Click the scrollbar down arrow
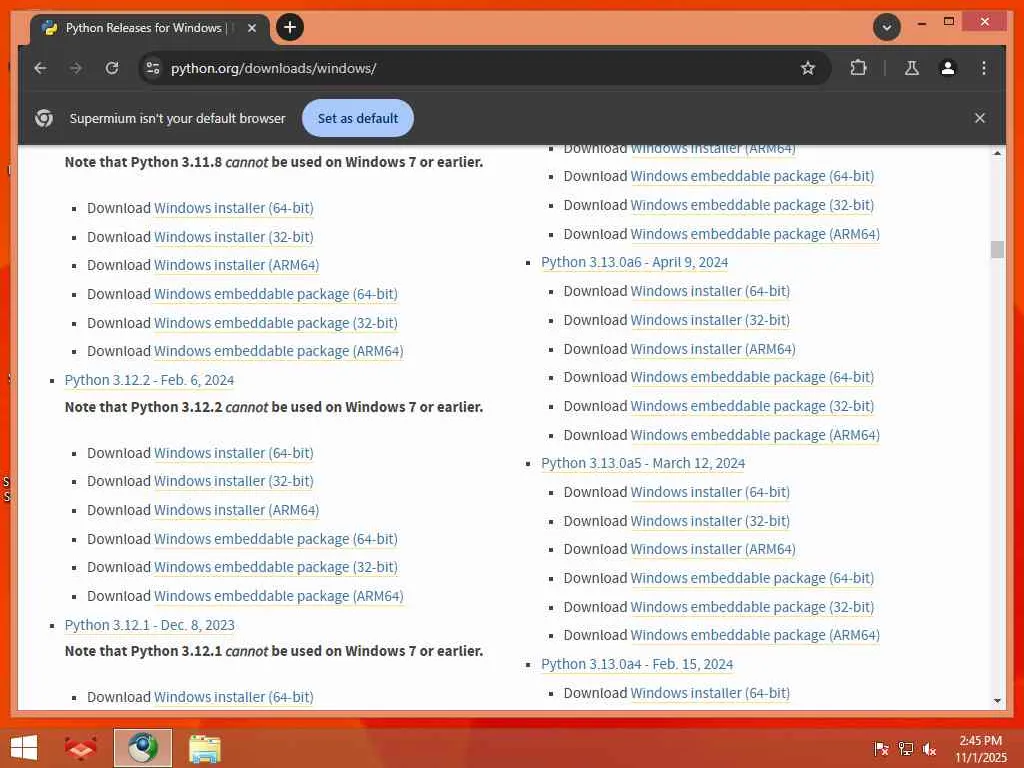 point(997,700)
